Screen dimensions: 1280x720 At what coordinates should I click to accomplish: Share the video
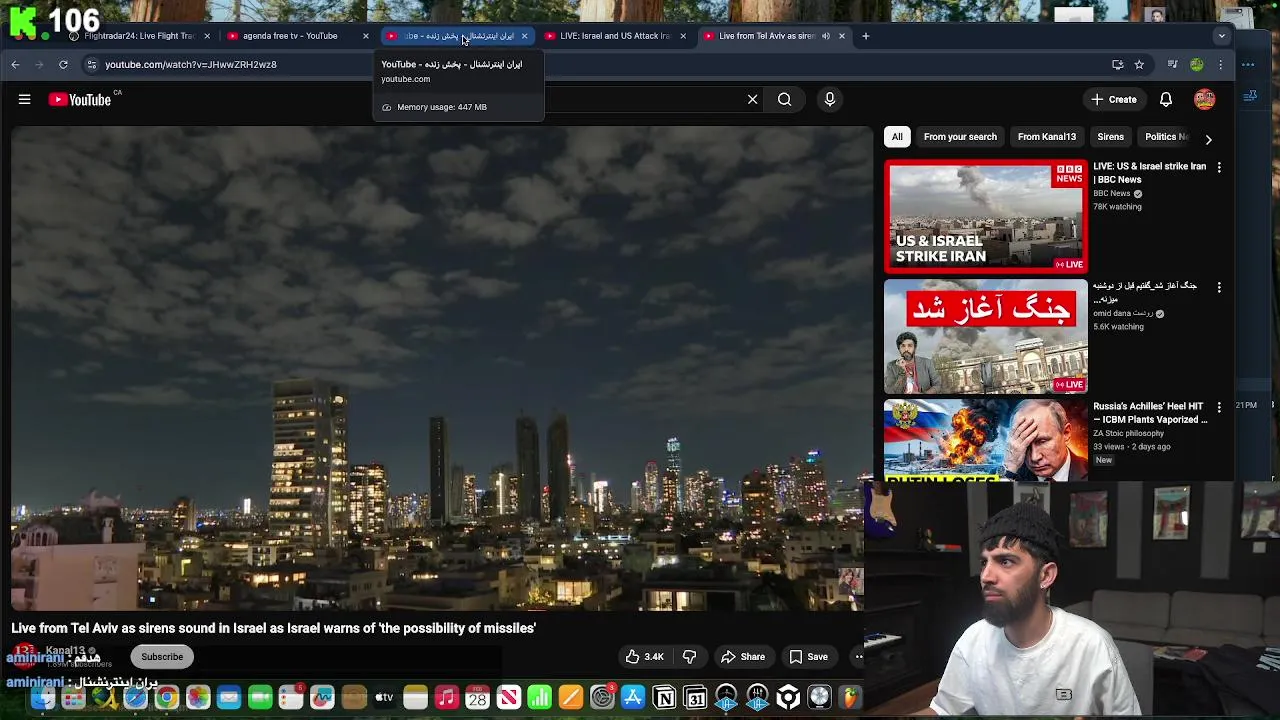[x=743, y=657]
